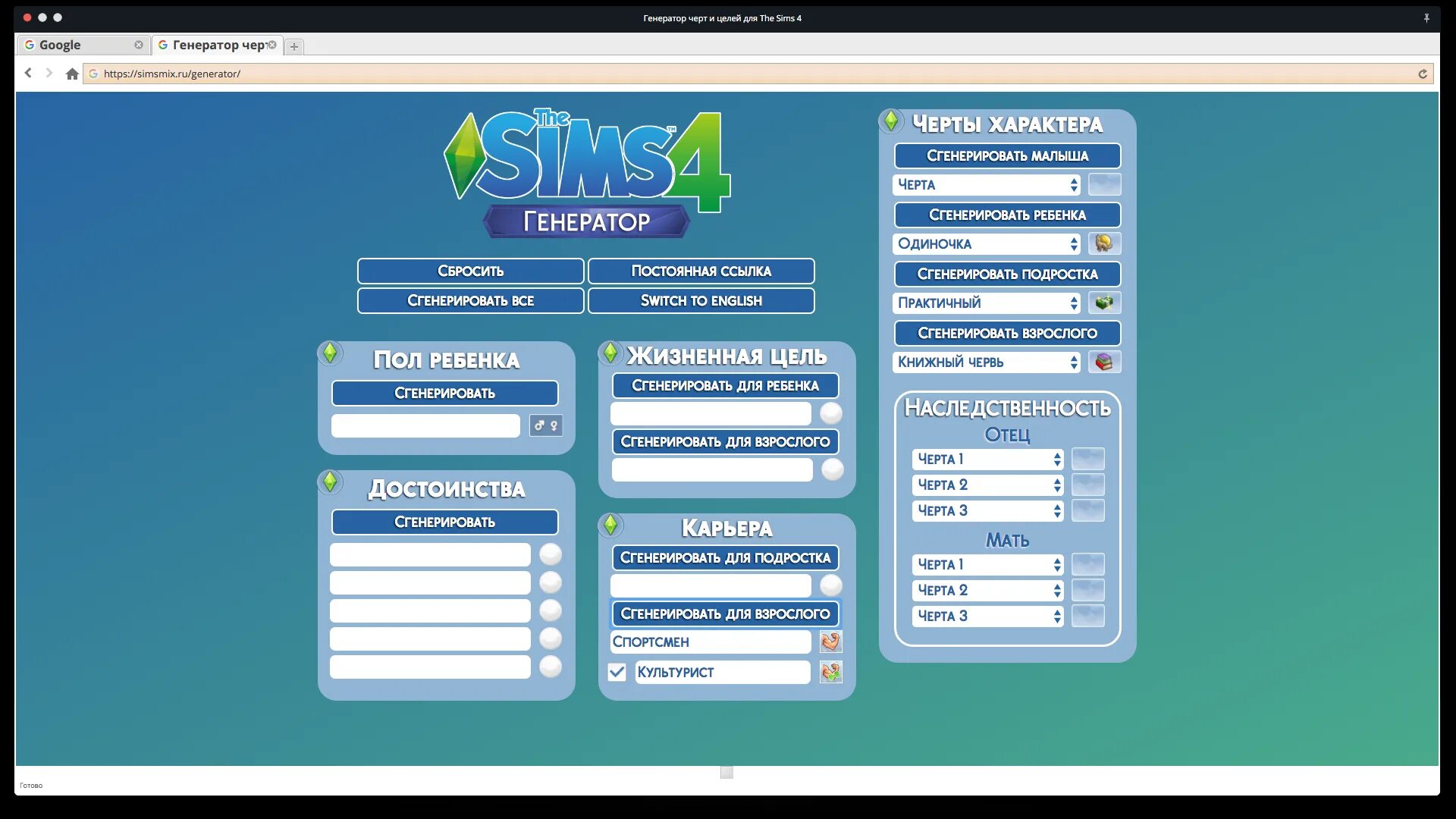1456x819 pixels.
Task: Click the pin icon in the title bar
Action: pos(1426,18)
